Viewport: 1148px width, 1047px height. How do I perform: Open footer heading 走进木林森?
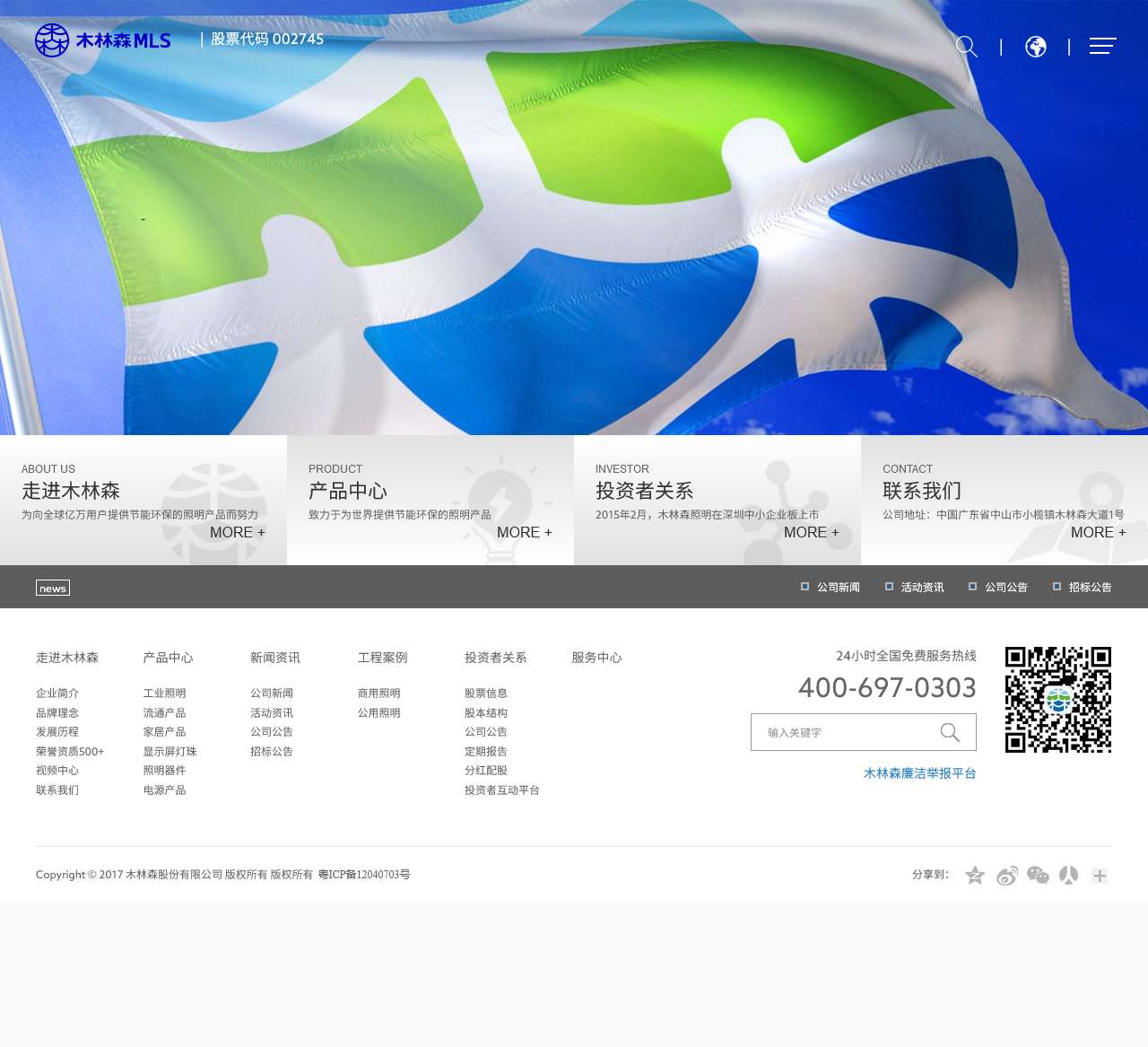pos(67,658)
